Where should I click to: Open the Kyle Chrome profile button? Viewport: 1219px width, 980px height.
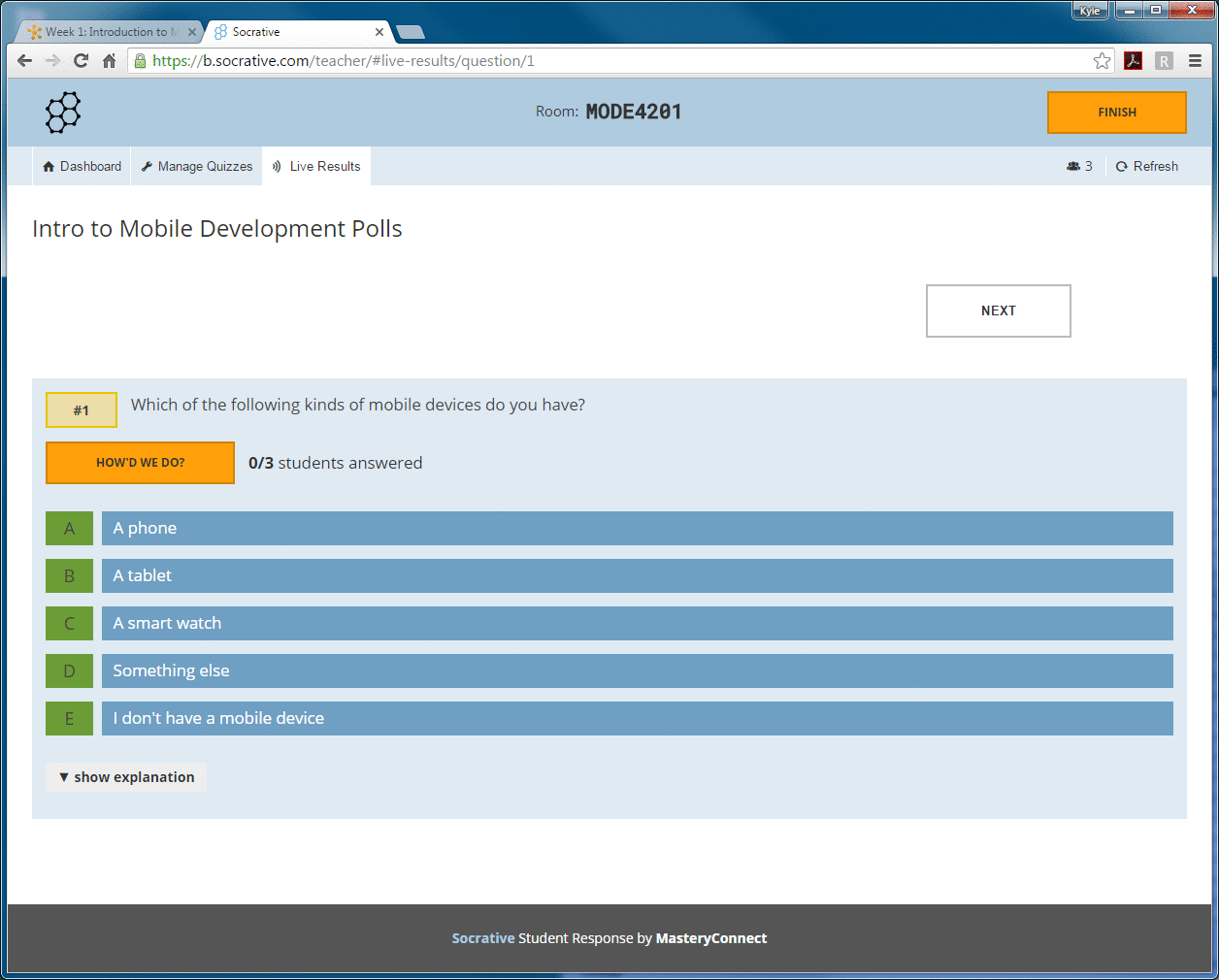pyautogui.click(x=1090, y=11)
